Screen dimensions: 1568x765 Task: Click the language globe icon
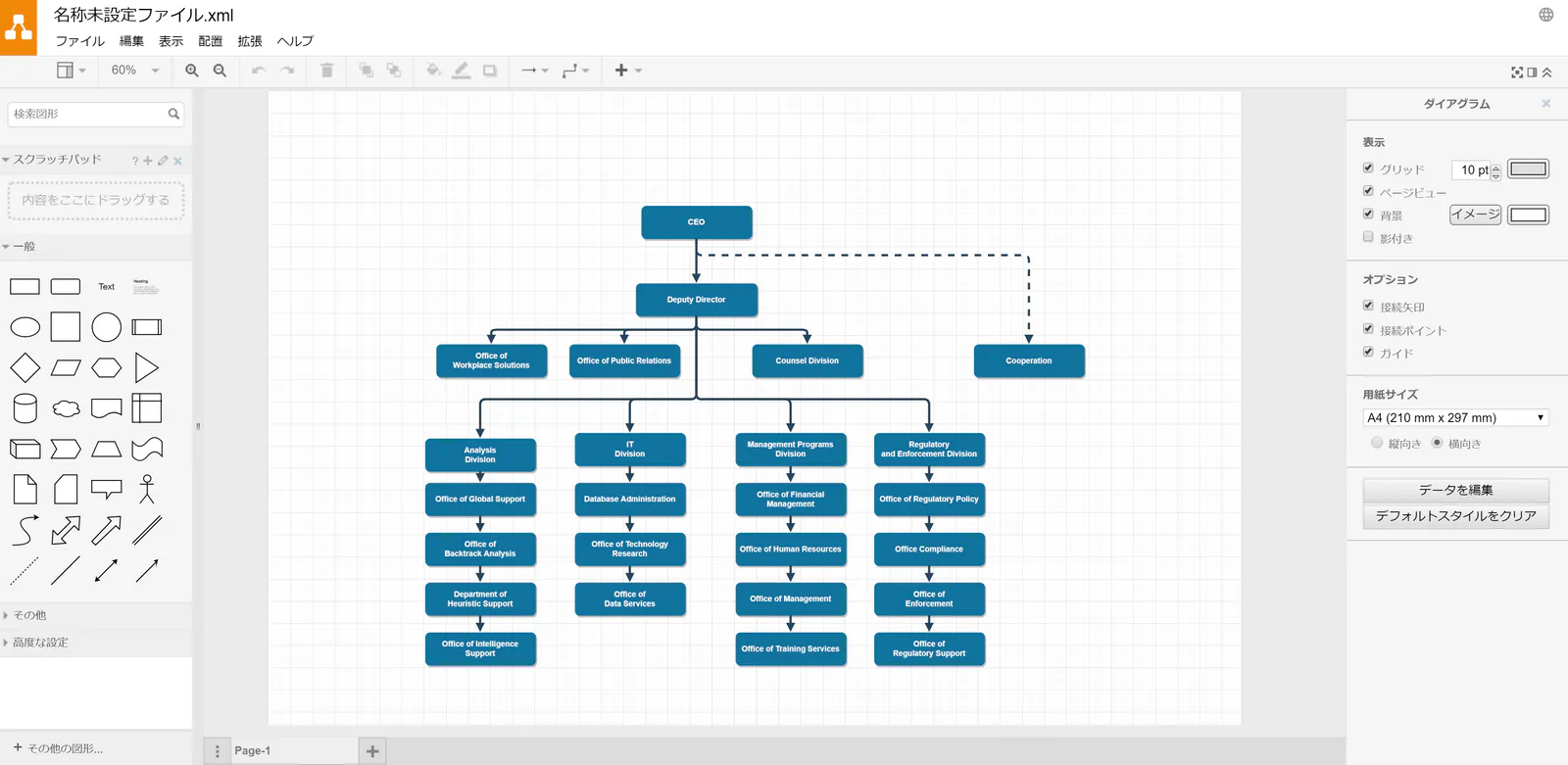1545,15
